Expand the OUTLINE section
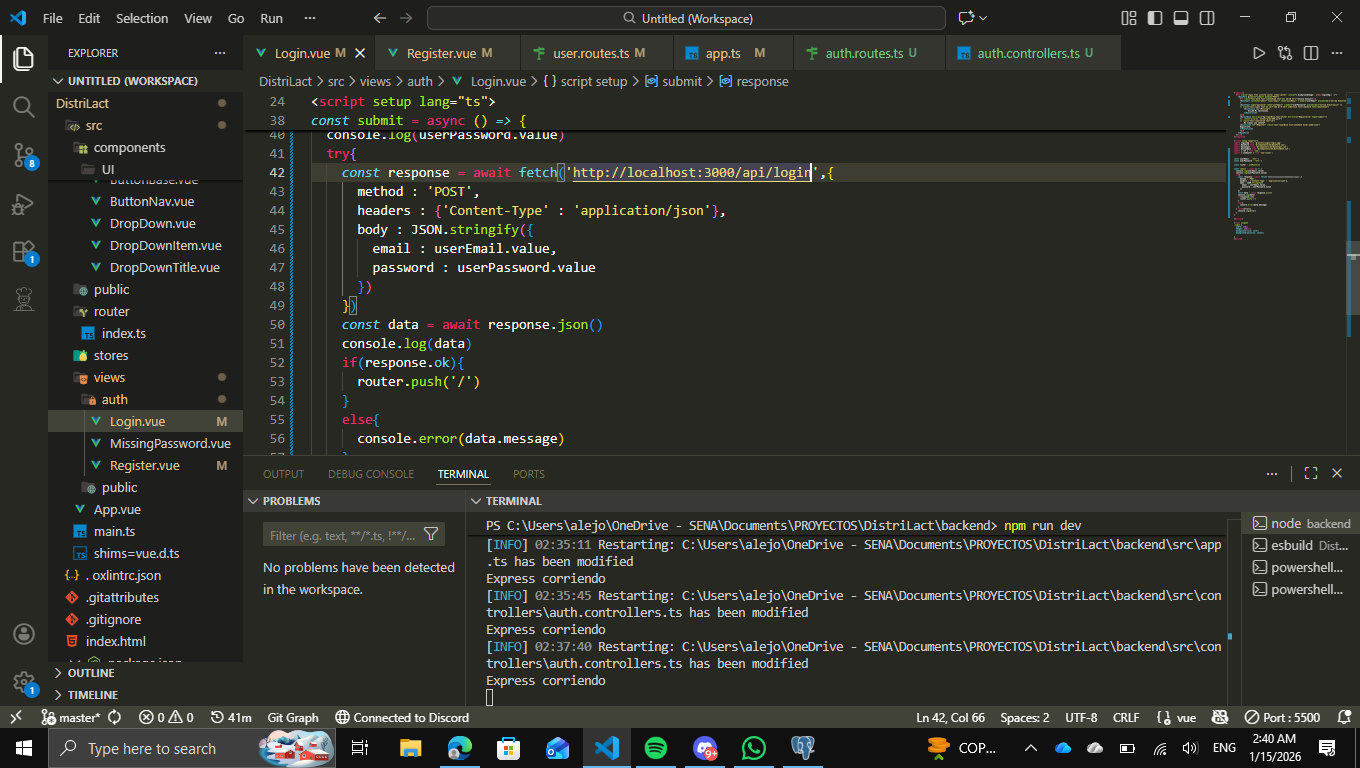The height and width of the screenshot is (768, 1360). [90, 673]
